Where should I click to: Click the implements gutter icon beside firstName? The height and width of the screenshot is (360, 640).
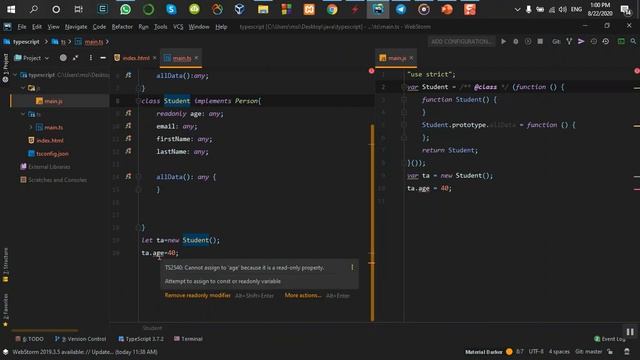[x=129, y=138]
